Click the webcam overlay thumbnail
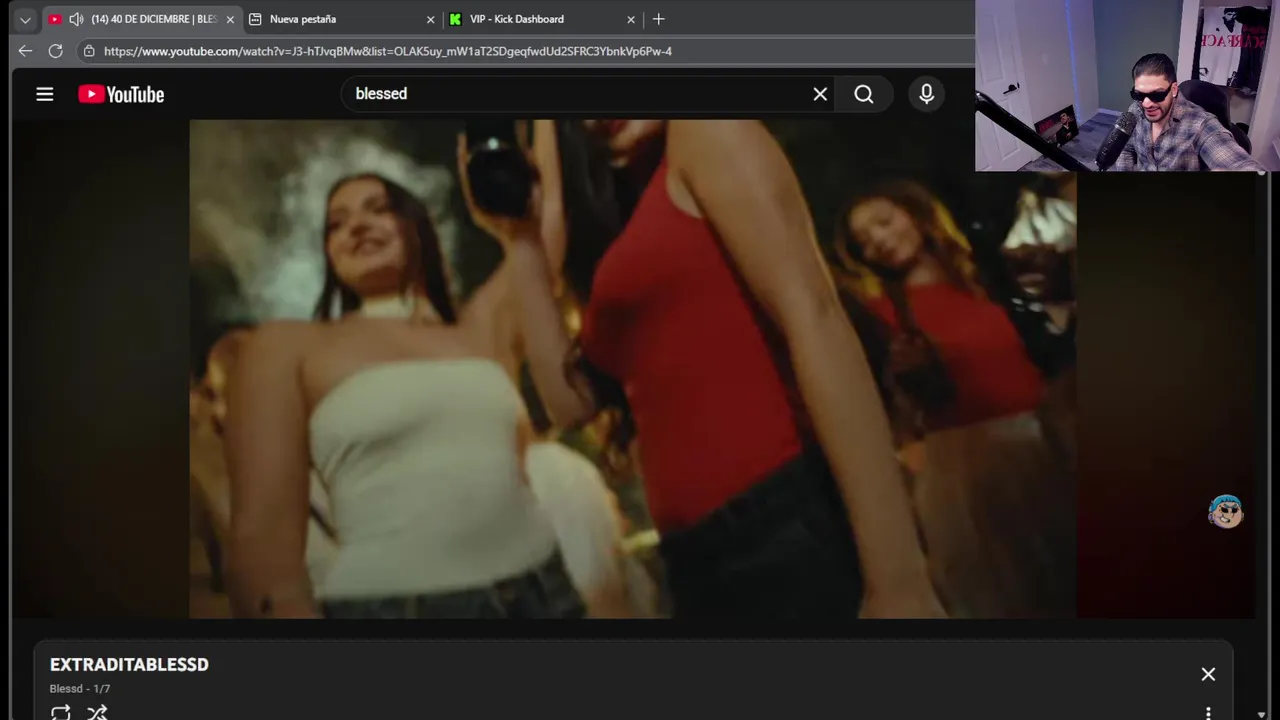The height and width of the screenshot is (720, 1280). click(x=1127, y=86)
